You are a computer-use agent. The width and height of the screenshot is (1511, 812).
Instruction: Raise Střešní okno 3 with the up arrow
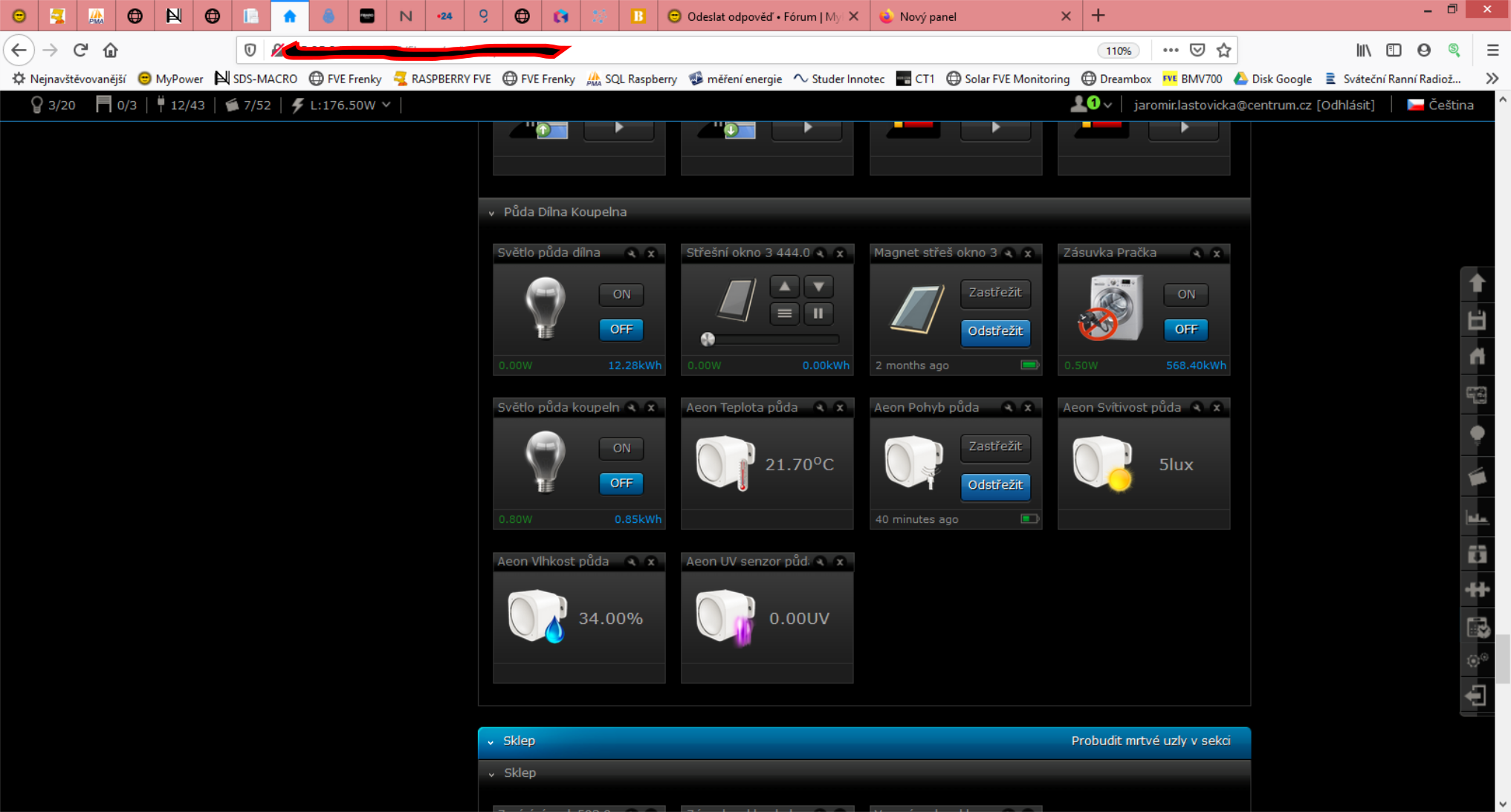point(784,286)
